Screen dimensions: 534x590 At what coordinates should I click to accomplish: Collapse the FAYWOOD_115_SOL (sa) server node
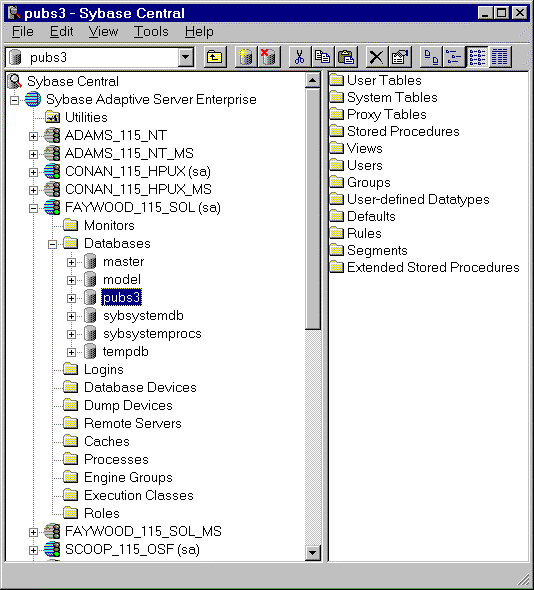tap(33, 208)
